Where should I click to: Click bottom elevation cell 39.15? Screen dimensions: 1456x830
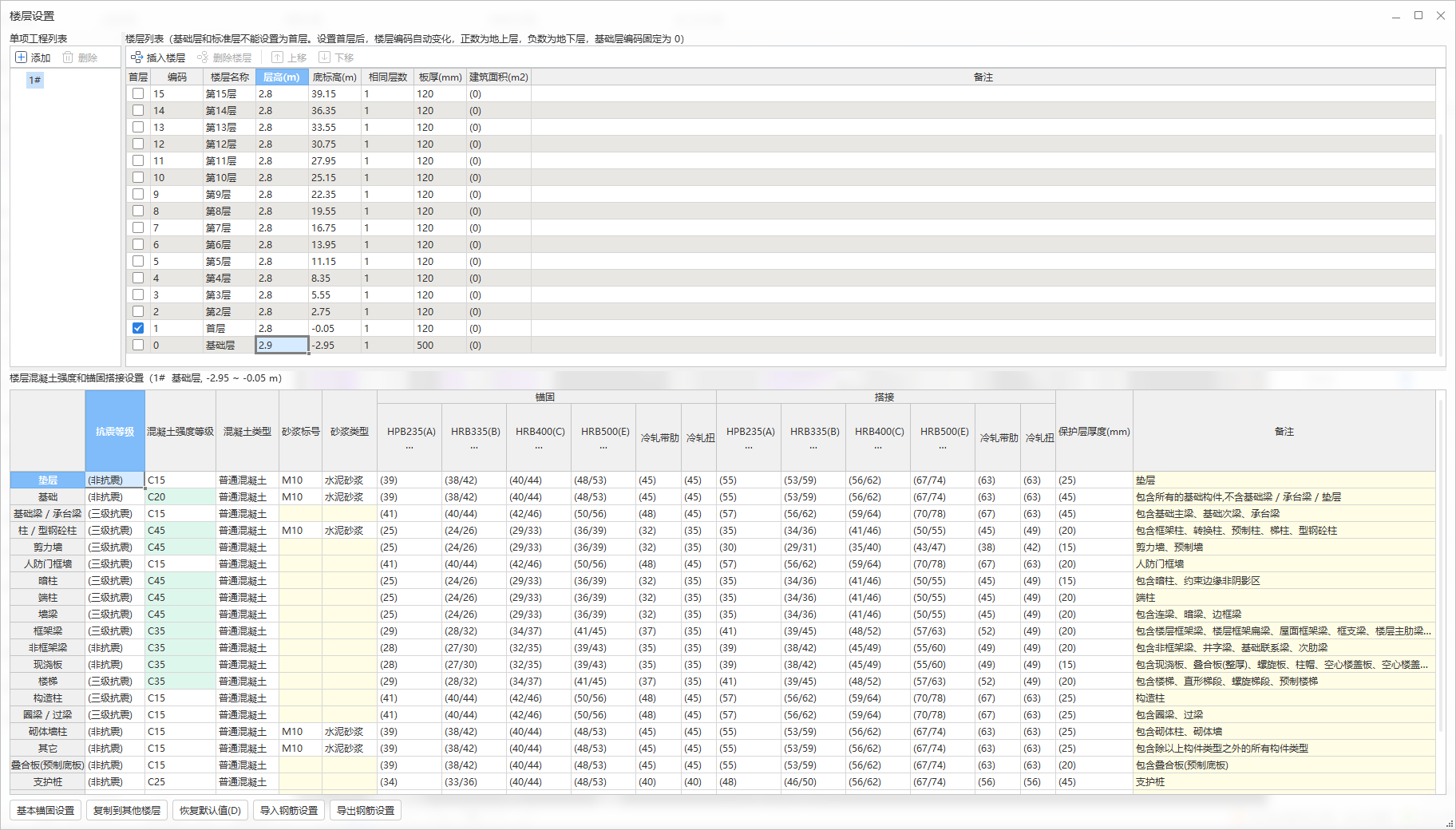pos(335,93)
